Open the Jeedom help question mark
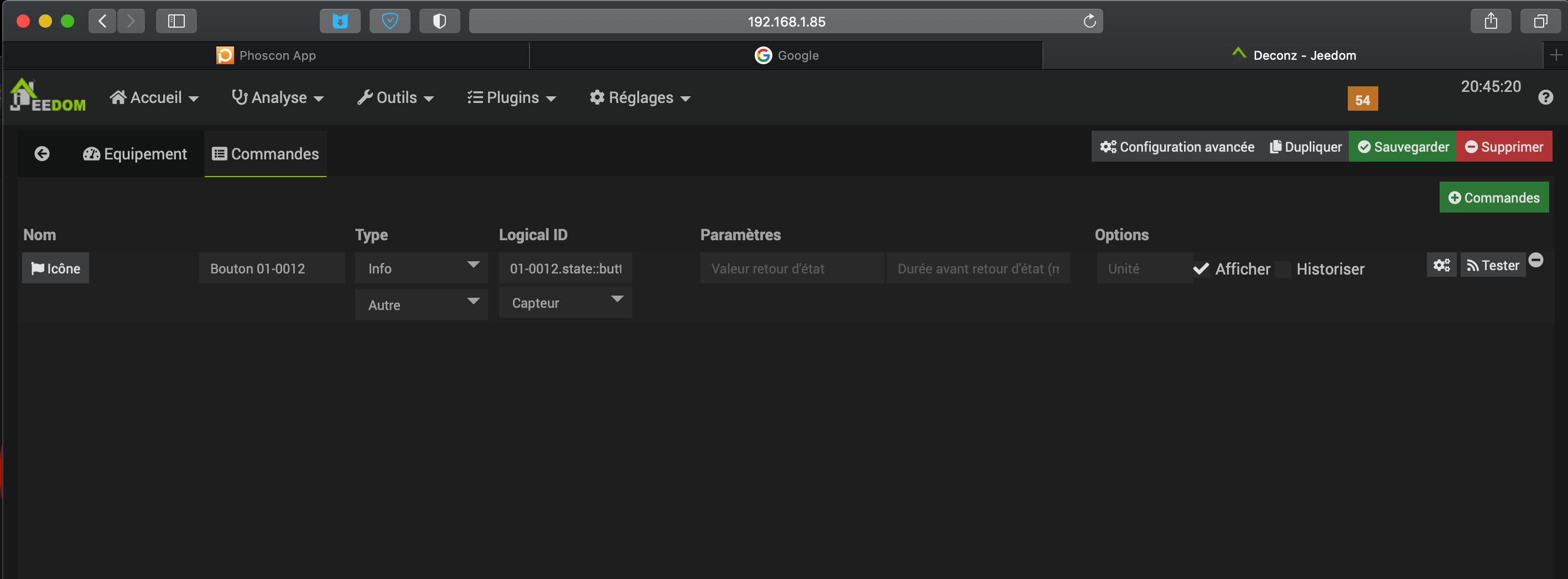The height and width of the screenshot is (579, 1568). point(1545,97)
